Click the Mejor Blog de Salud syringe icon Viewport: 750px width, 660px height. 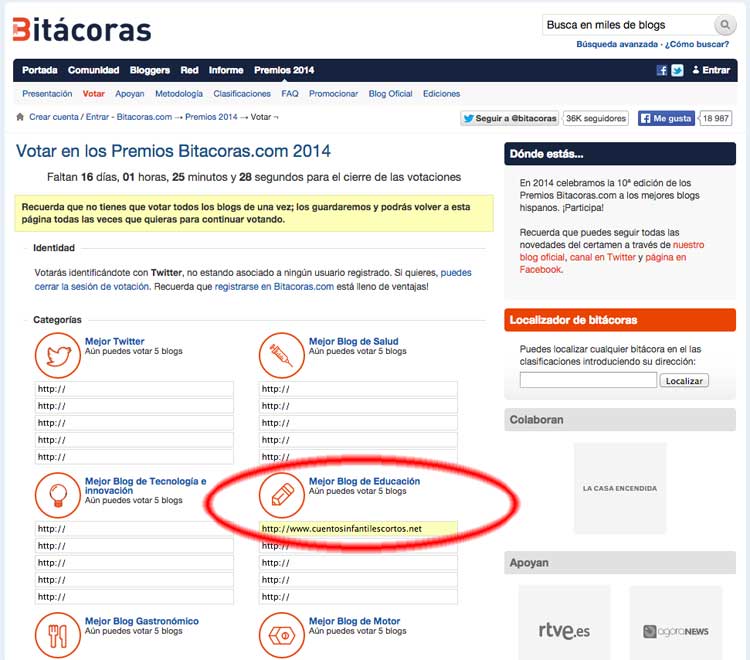tap(281, 355)
